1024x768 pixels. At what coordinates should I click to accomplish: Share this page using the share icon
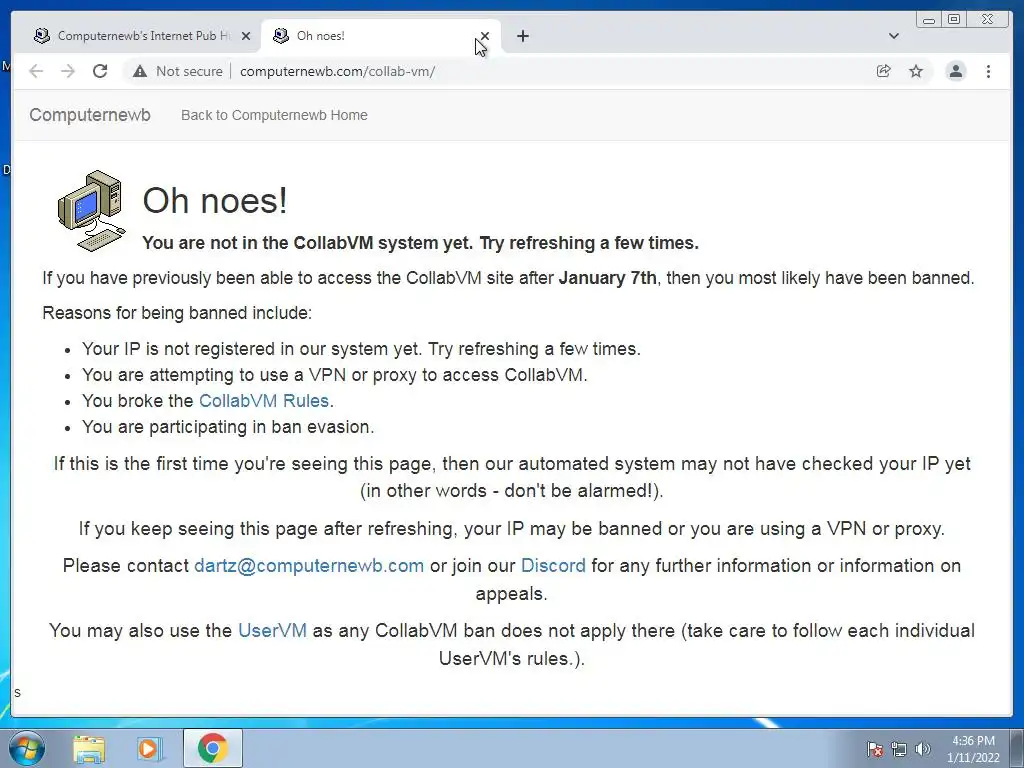pos(884,71)
